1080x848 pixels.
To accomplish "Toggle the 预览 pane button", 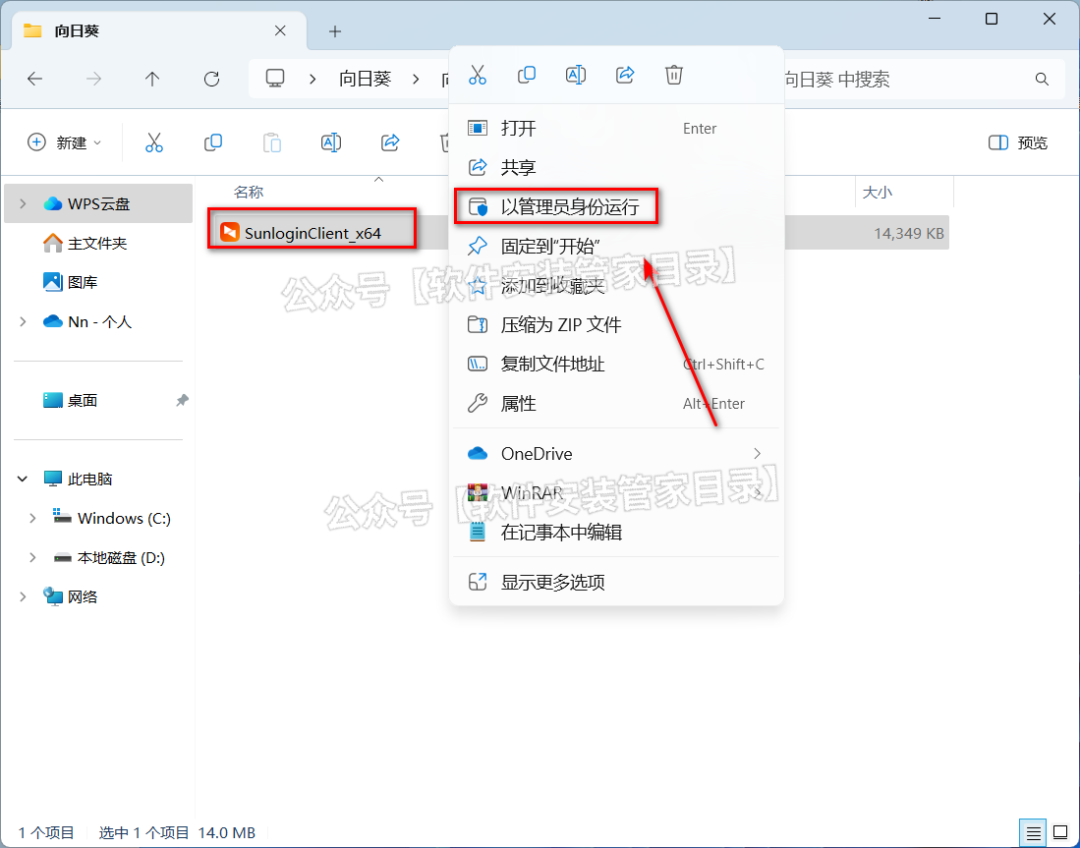I will tap(1018, 143).
